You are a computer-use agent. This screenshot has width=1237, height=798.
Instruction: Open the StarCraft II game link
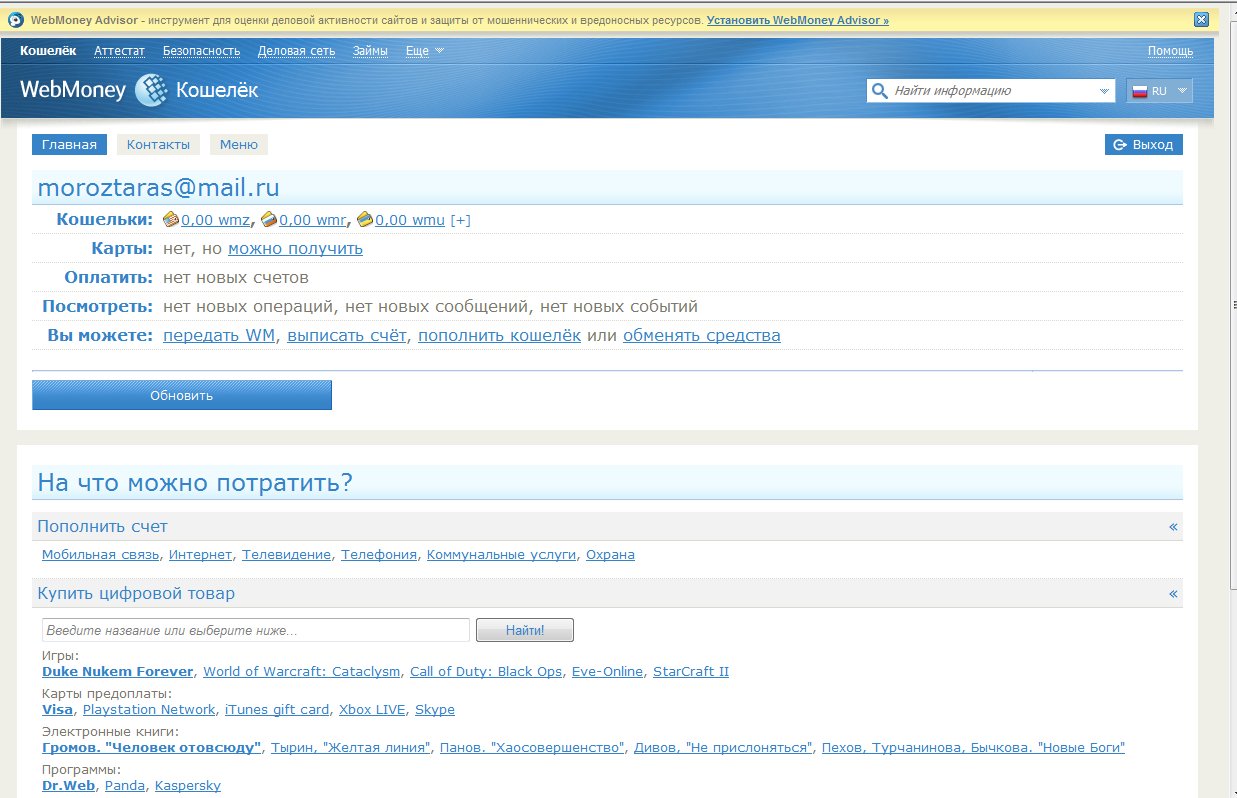(691, 672)
